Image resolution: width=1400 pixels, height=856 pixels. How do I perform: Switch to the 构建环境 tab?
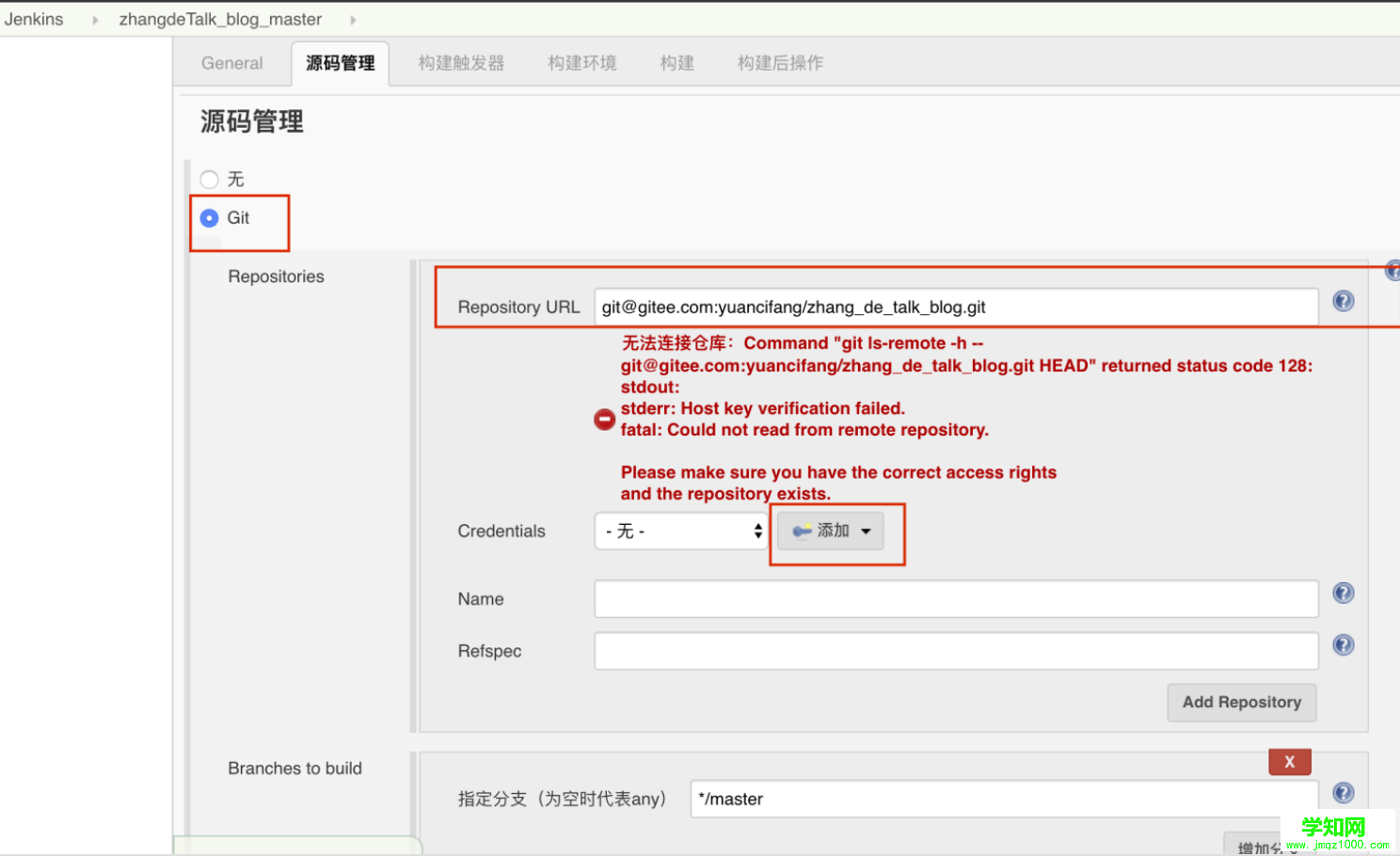point(582,63)
